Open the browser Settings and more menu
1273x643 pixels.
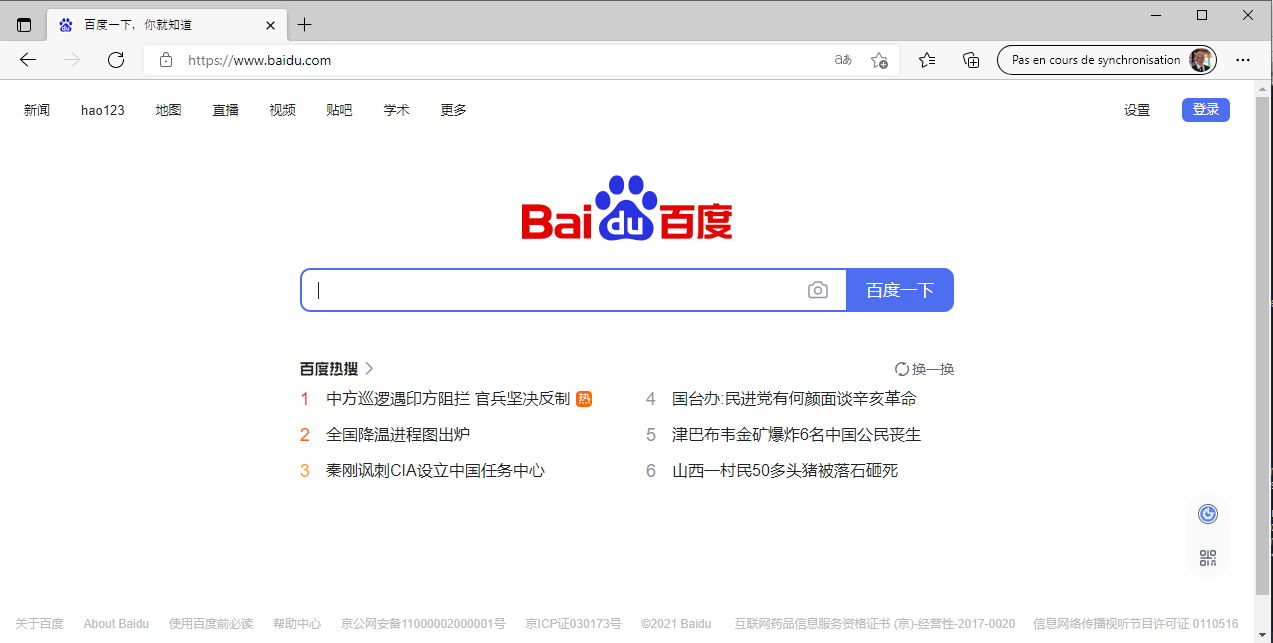coord(1243,60)
